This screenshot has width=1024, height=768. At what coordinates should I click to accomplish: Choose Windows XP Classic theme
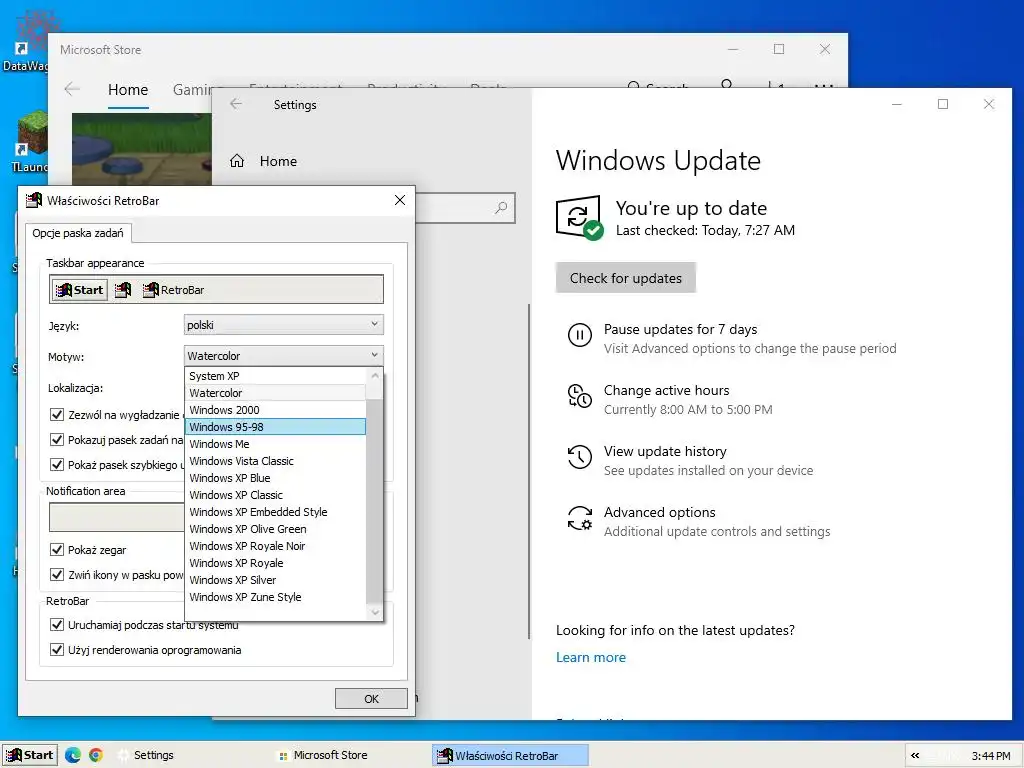pos(275,494)
